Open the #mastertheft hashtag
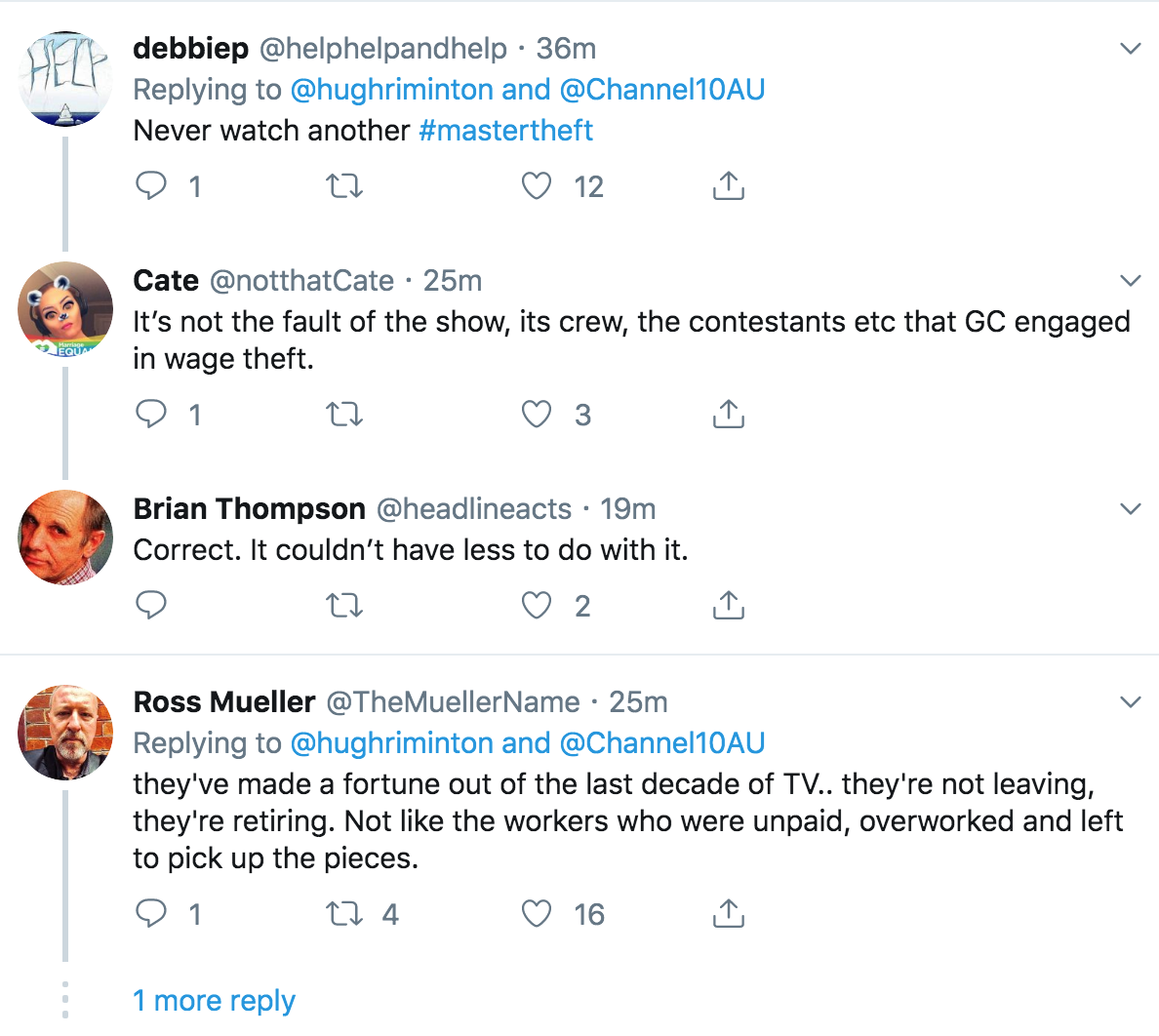 click(505, 131)
